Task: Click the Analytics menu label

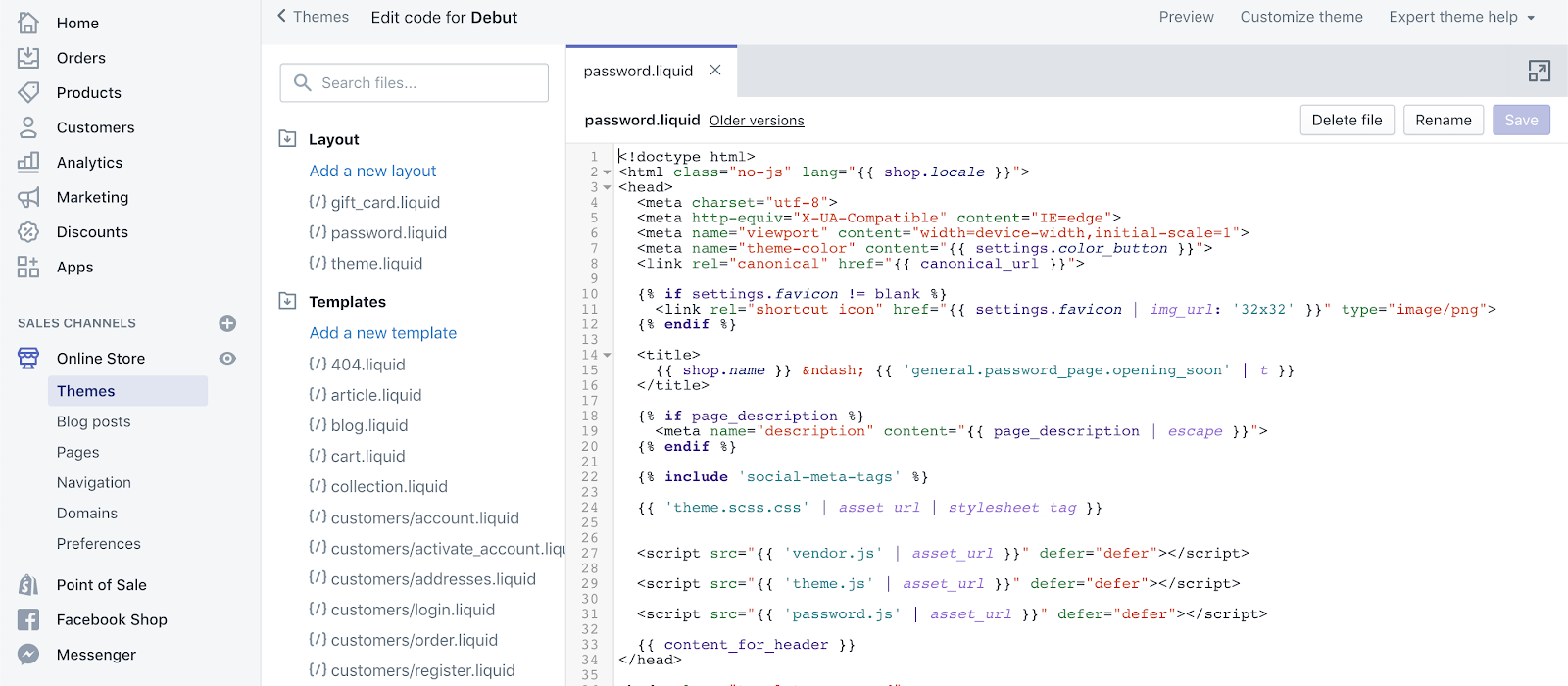Action: (90, 162)
